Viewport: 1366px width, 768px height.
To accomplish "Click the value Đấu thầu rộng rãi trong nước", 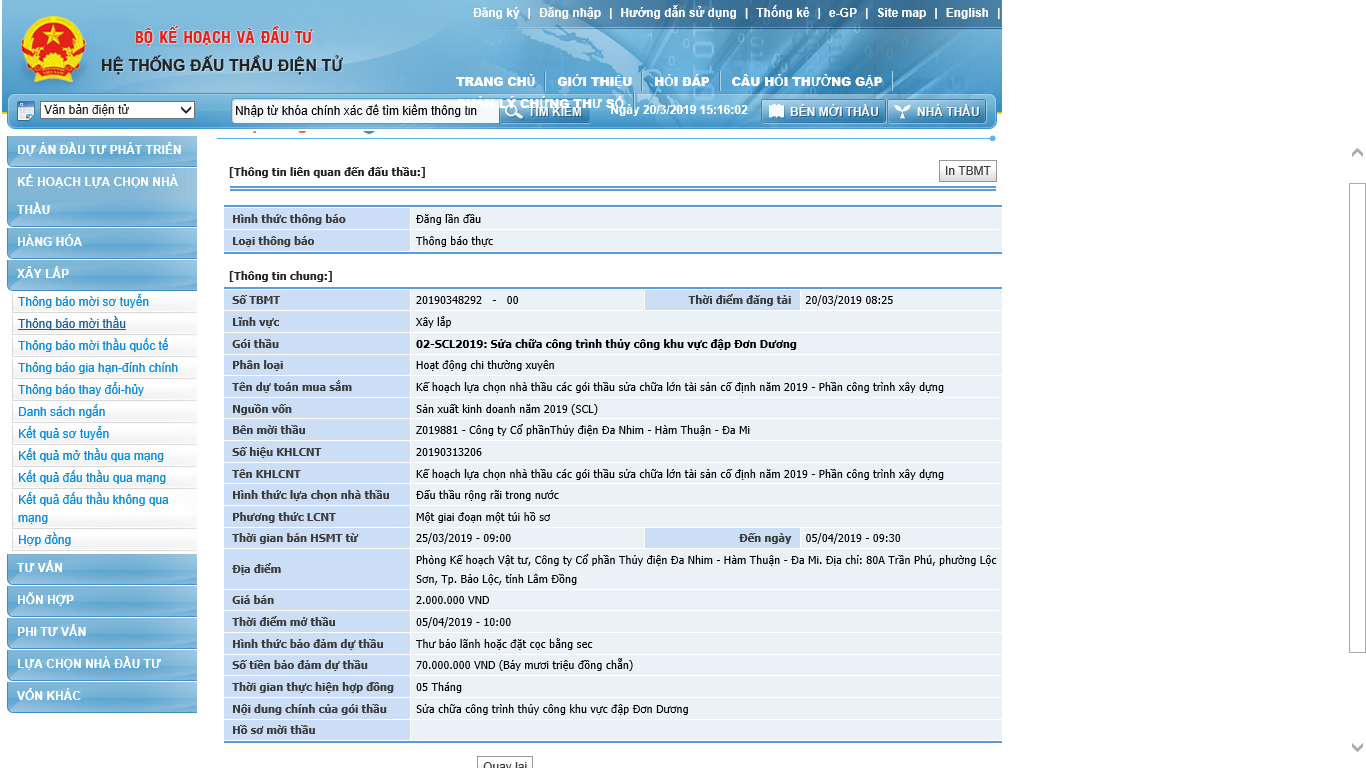I will coord(487,495).
